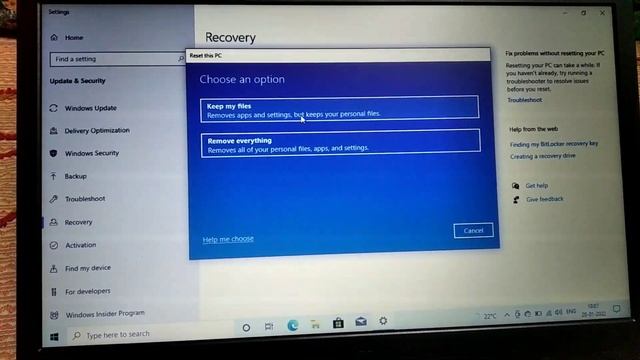
Task: Click the Update & Security heading
Action: (x=78, y=81)
